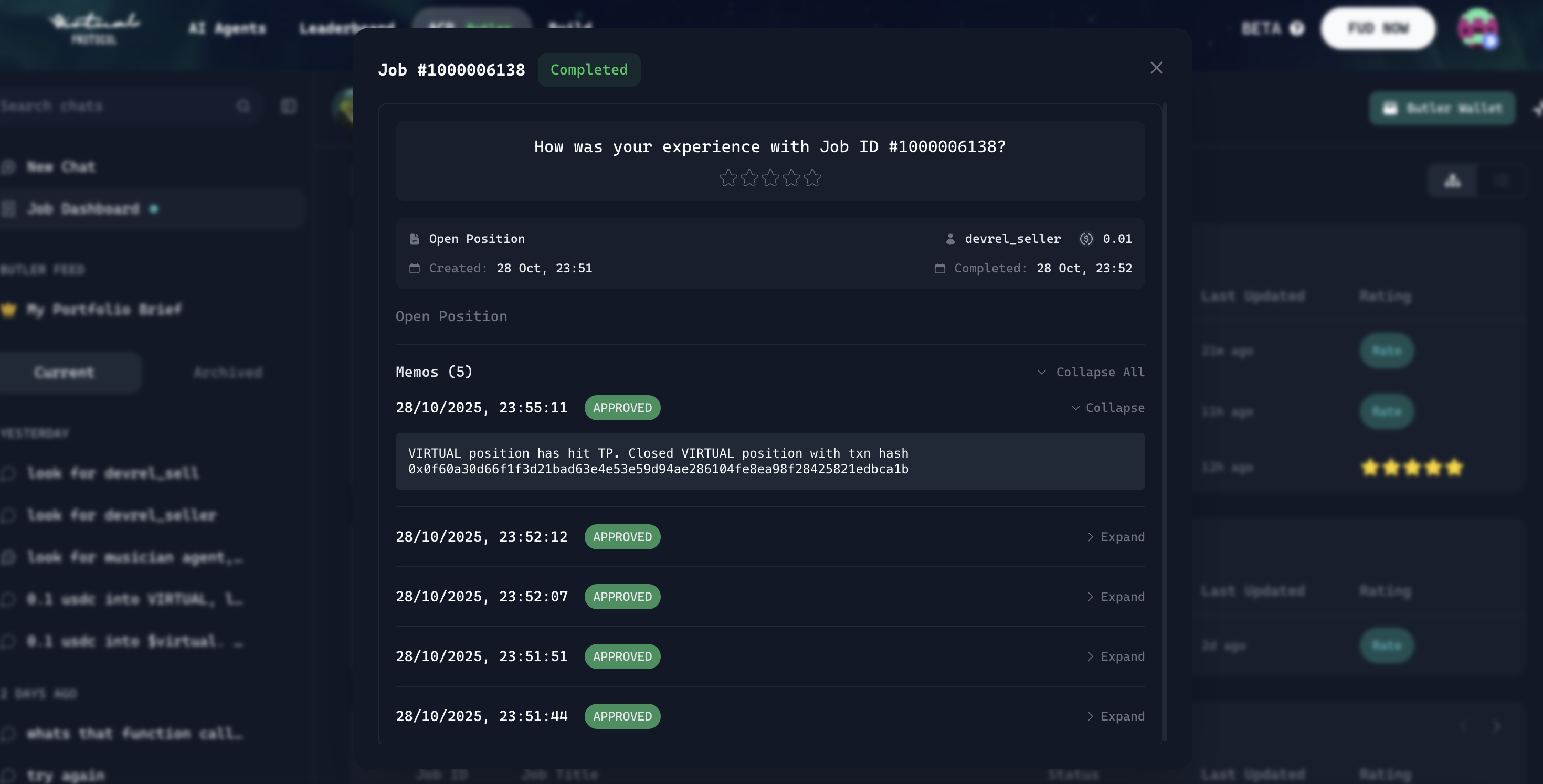The image size is (1543, 784).
Task: Click the dollar coin price icon
Action: click(x=1086, y=239)
